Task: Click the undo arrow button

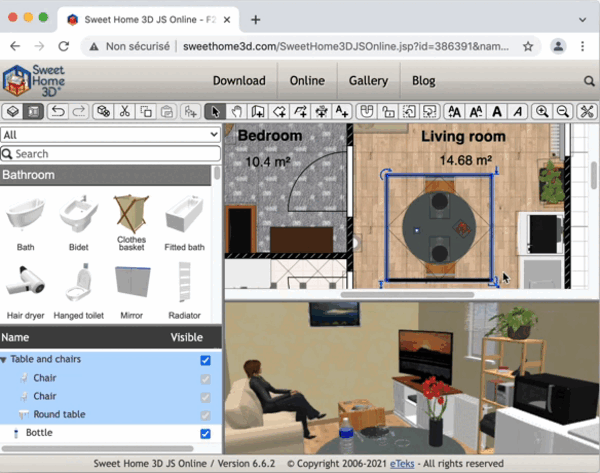Action: [x=57, y=112]
